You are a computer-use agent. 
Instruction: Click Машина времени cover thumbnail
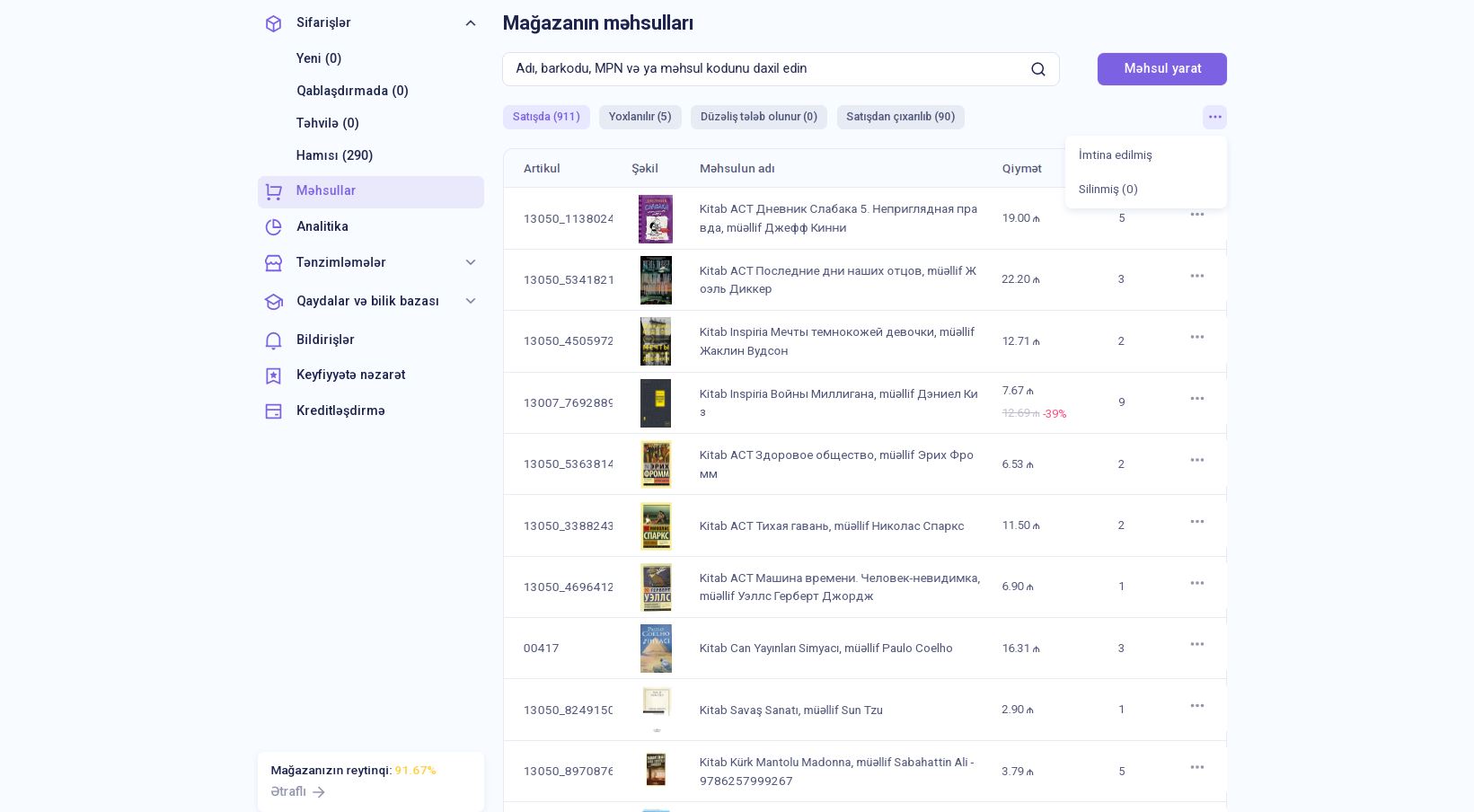656,587
